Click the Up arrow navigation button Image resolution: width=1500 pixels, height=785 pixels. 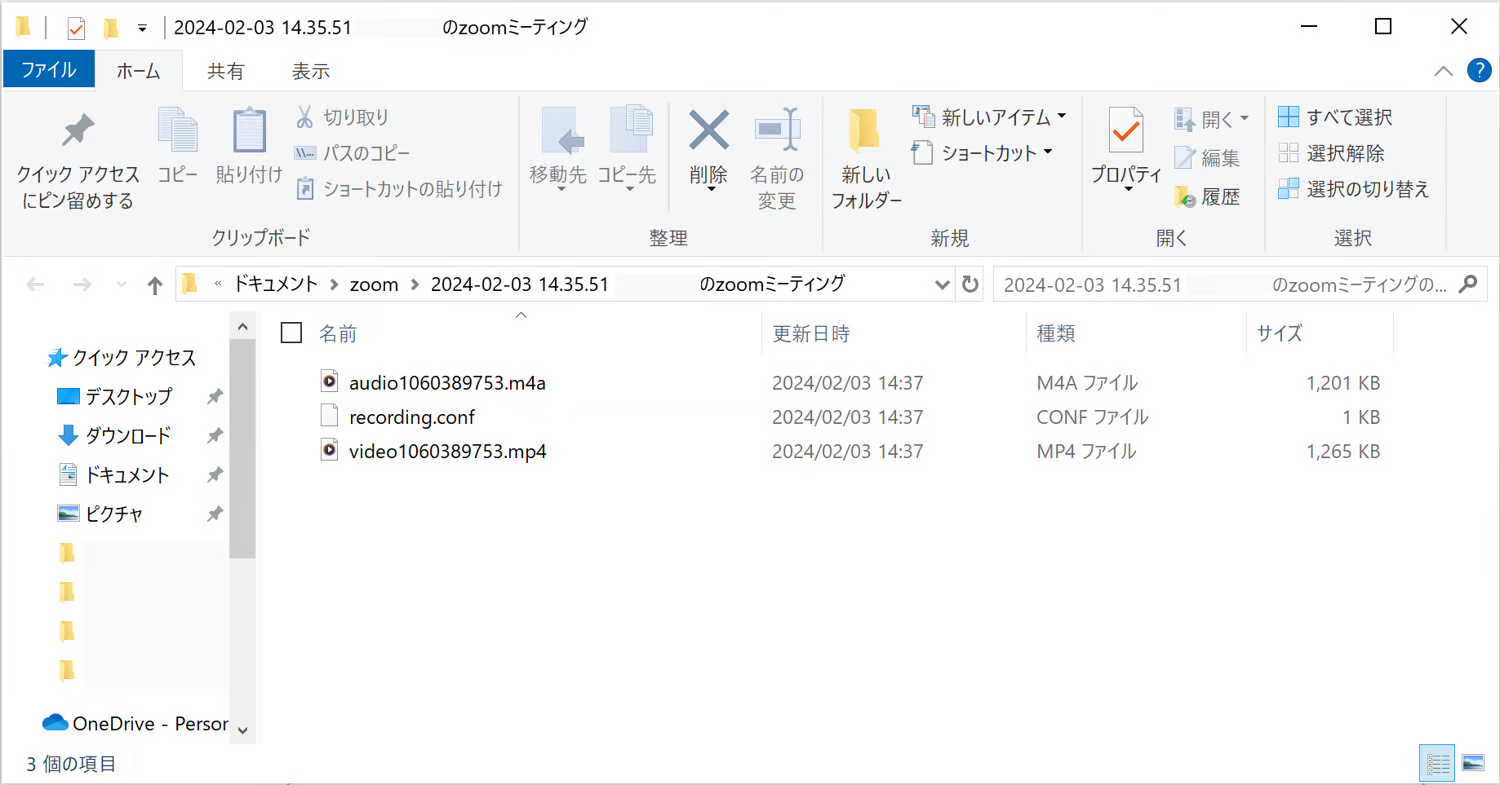(x=154, y=286)
